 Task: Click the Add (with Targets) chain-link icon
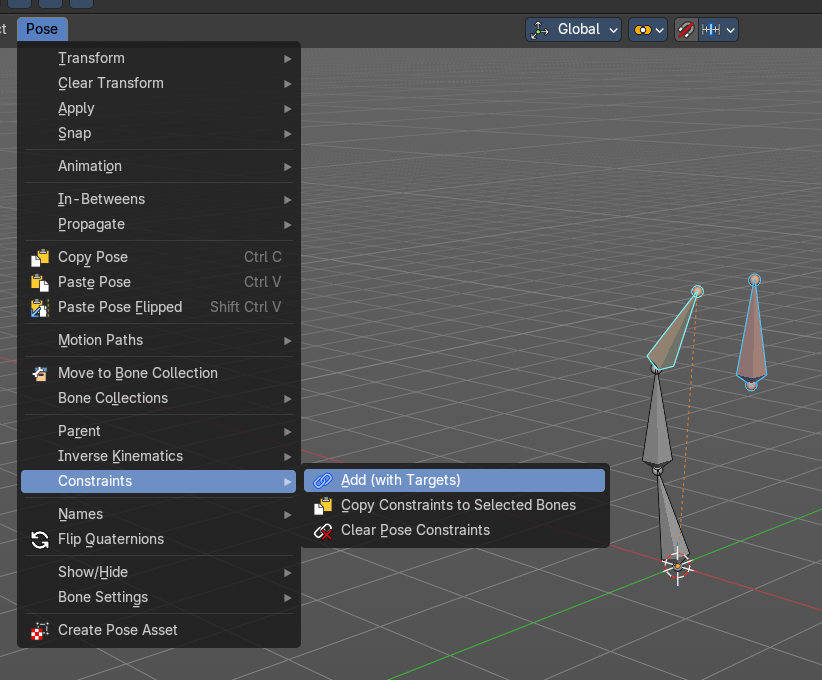(x=323, y=480)
